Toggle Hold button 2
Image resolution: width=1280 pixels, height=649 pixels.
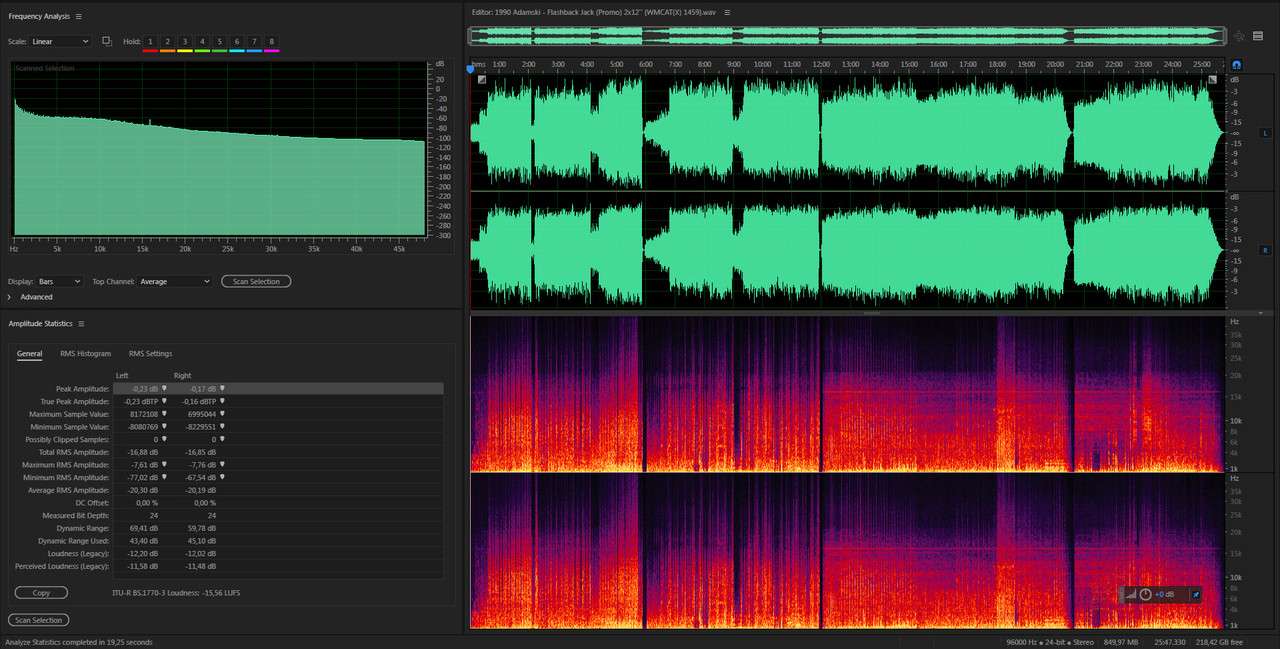click(167, 41)
